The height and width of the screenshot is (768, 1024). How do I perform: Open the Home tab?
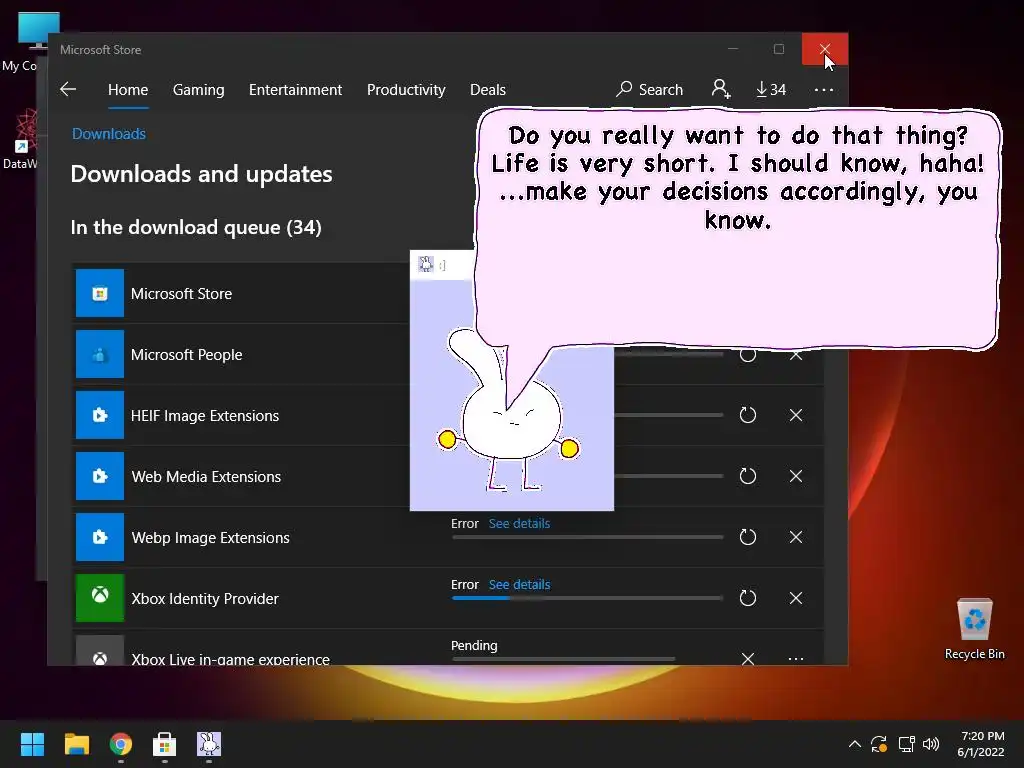[x=128, y=89]
